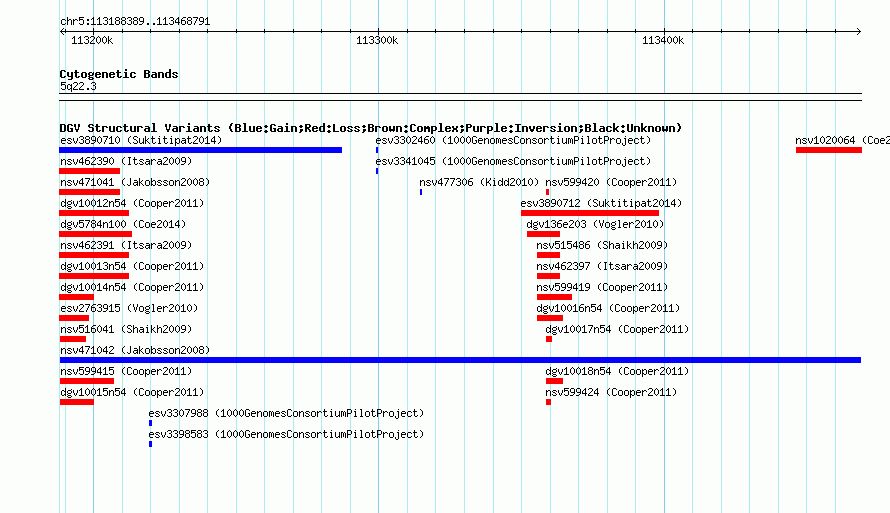Open esv3302460 1000GenomesConsortiumPilotProject variant label
The width and height of the screenshot is (890, 513).
[513, 140]
